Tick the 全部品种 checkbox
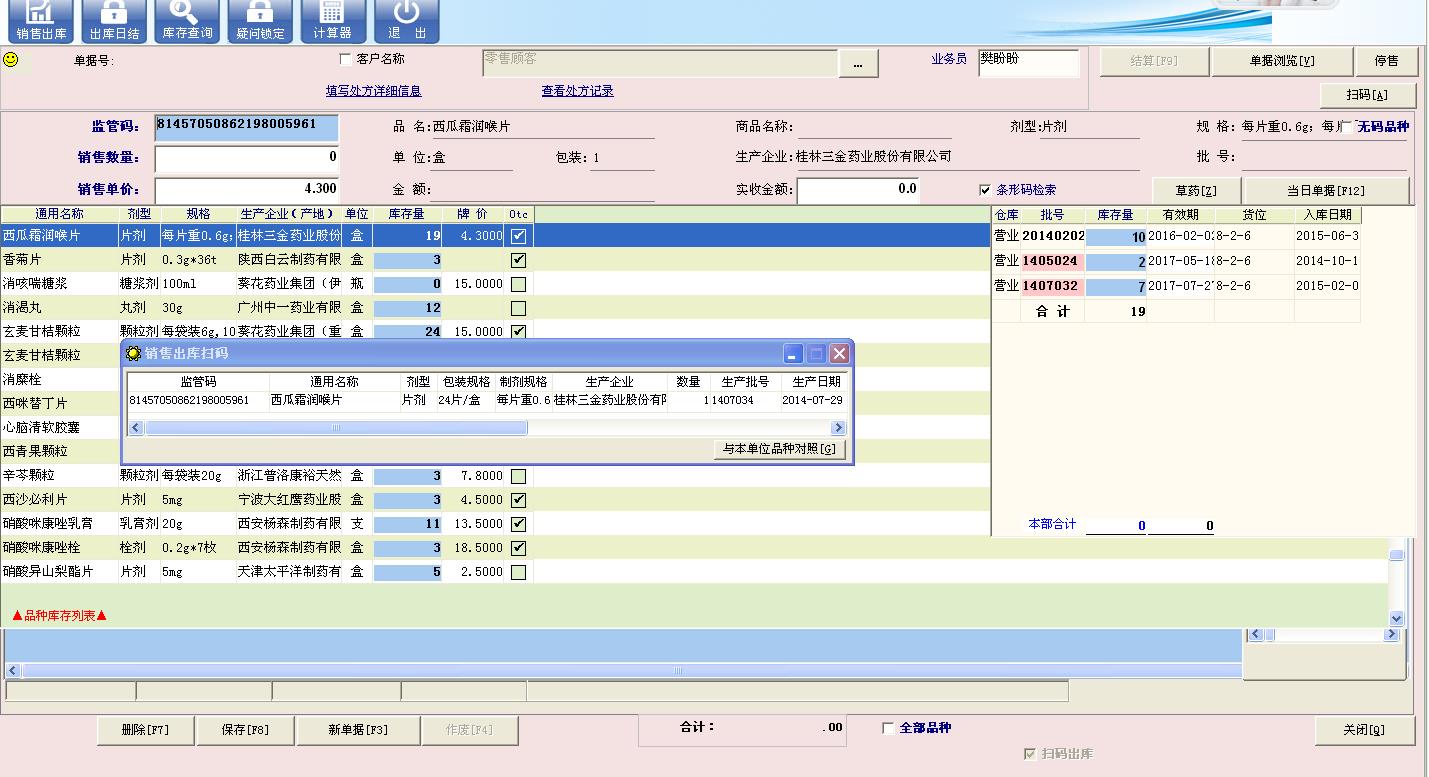 coord(888,729)
